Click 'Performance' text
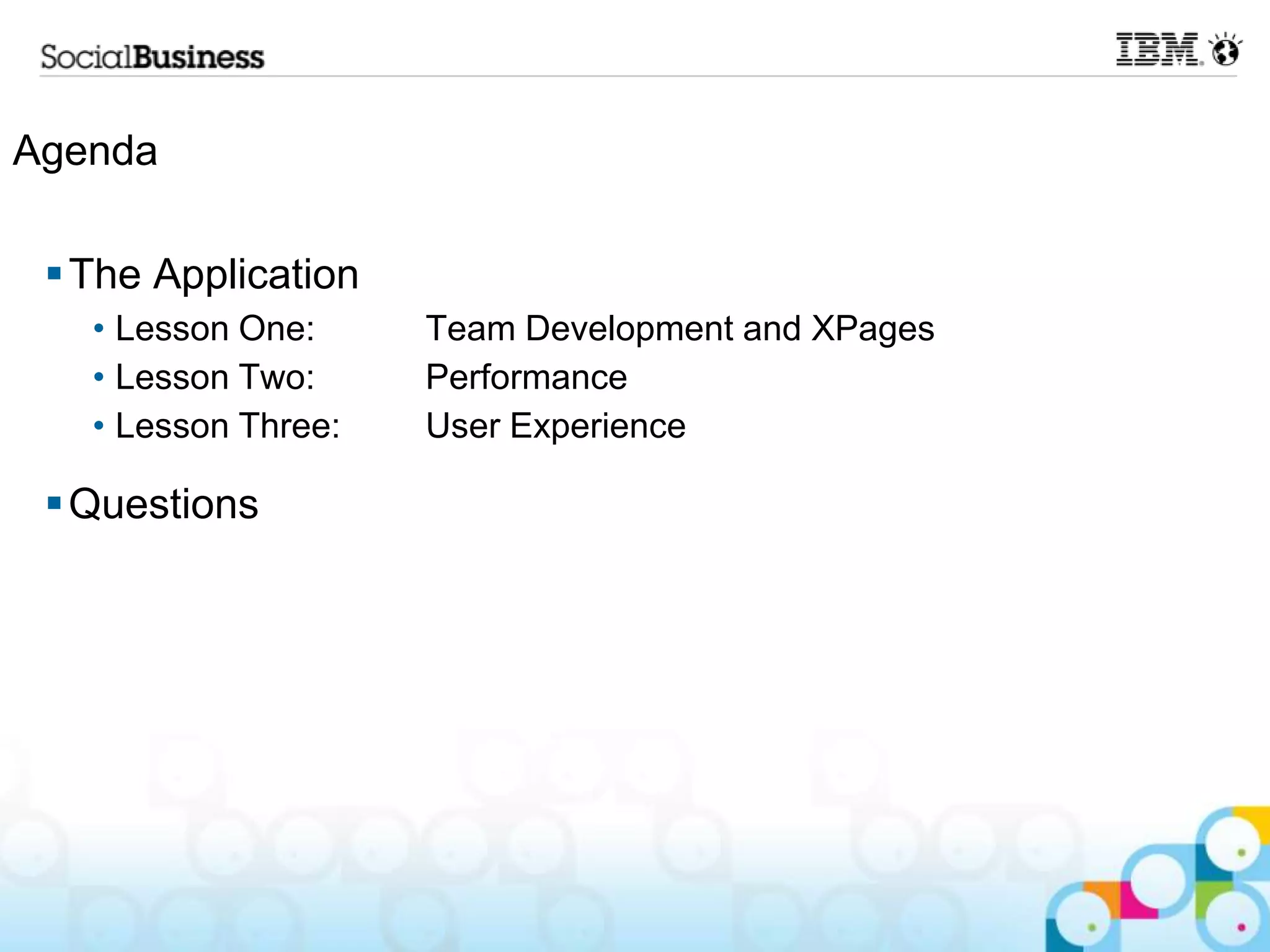Screen dimensions: 1270x952 pyautogui.click(x=526, y=377)
